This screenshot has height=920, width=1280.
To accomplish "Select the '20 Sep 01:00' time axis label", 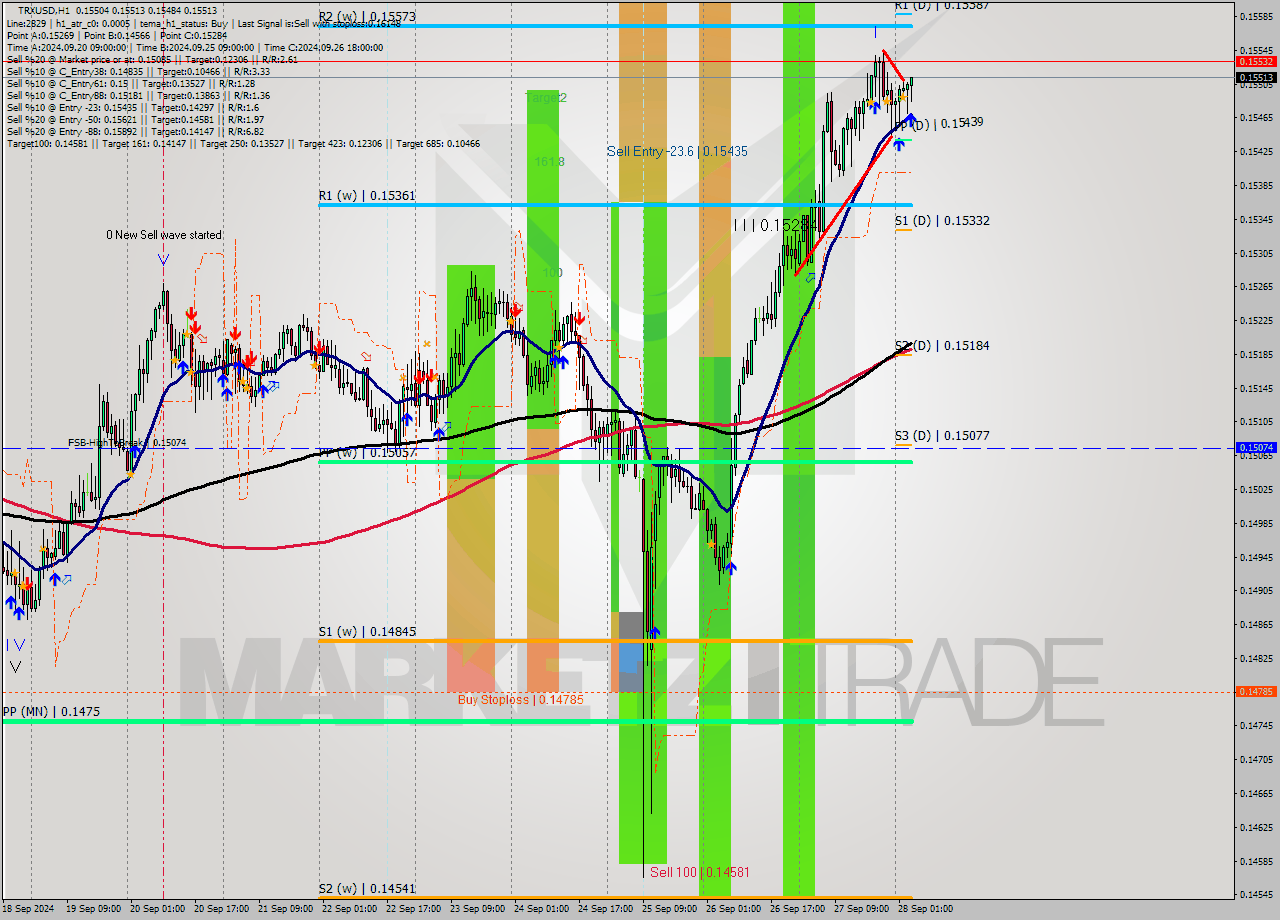I will point(157,909).
